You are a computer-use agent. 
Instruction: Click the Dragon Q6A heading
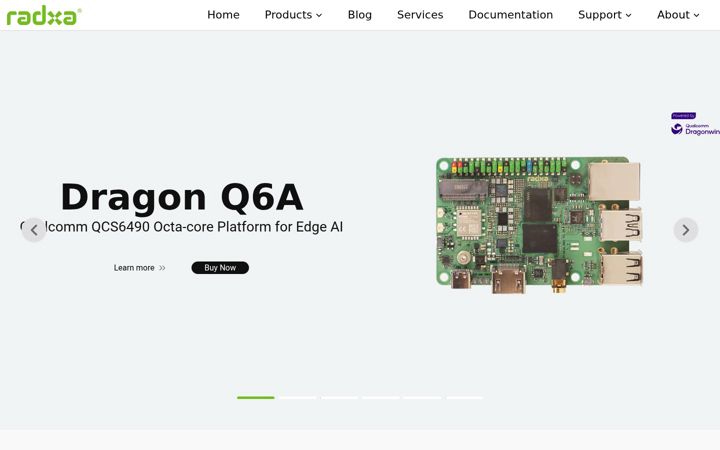coord(182,197)
